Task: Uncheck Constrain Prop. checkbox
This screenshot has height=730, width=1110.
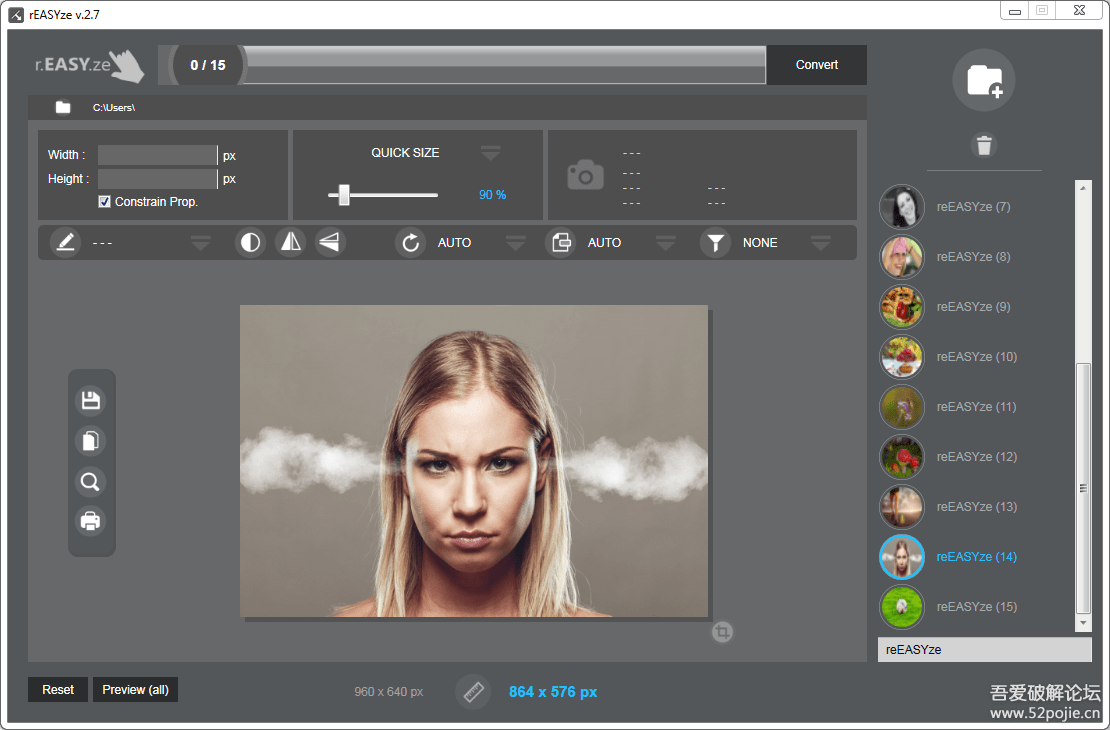Action: [x=105, y=202]
